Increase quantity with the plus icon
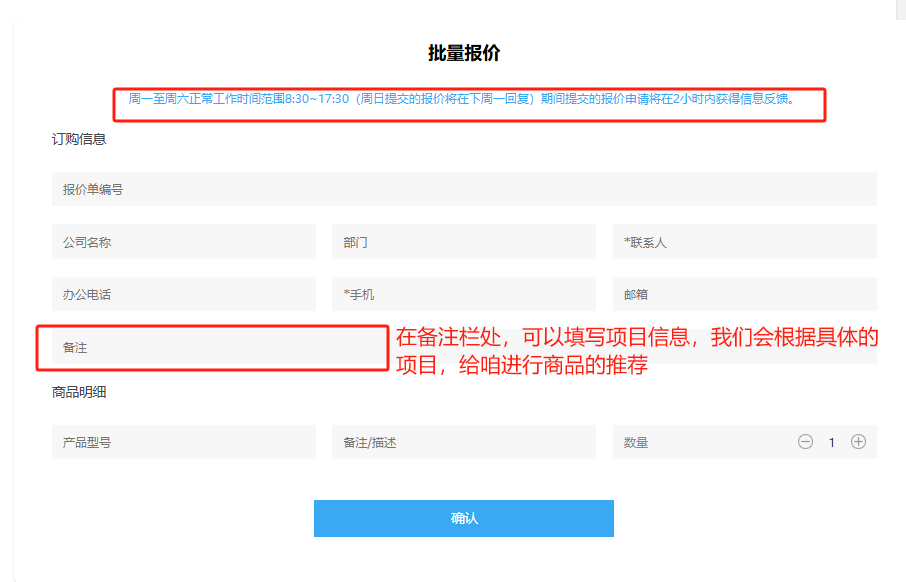Viewport: 906px width, 582px height. (x=858, y=442)
